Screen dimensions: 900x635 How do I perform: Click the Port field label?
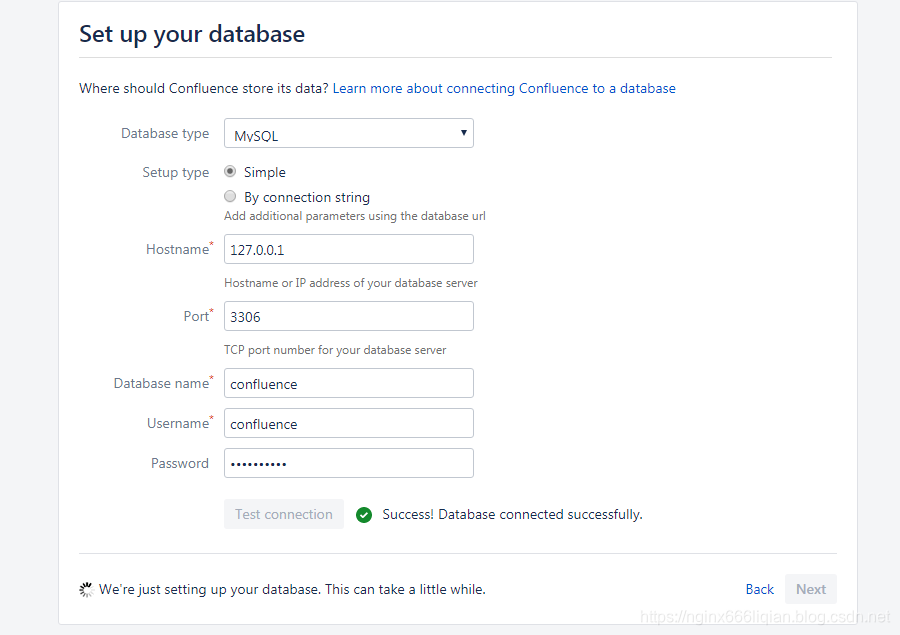[x=196, y=317]
